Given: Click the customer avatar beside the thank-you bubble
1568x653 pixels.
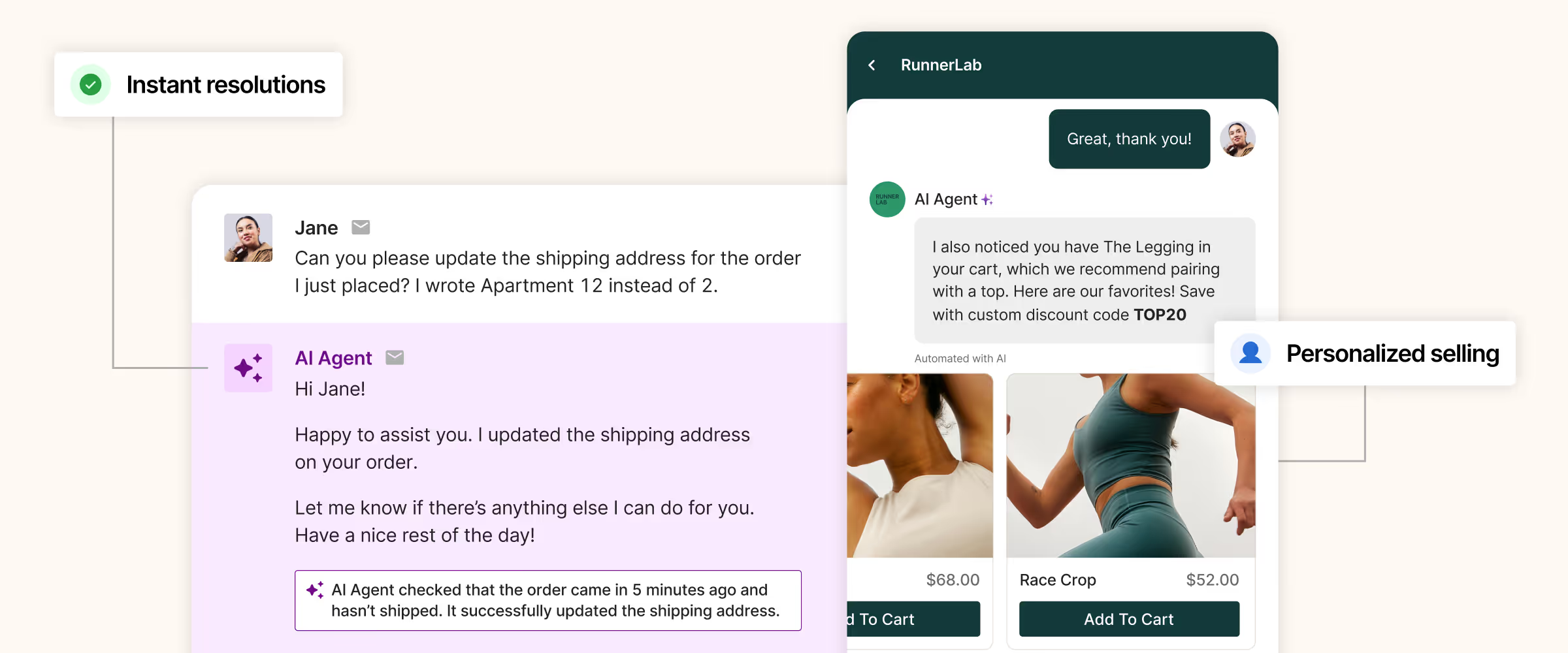Looking at the screenshot, I should pos(1238,138).
